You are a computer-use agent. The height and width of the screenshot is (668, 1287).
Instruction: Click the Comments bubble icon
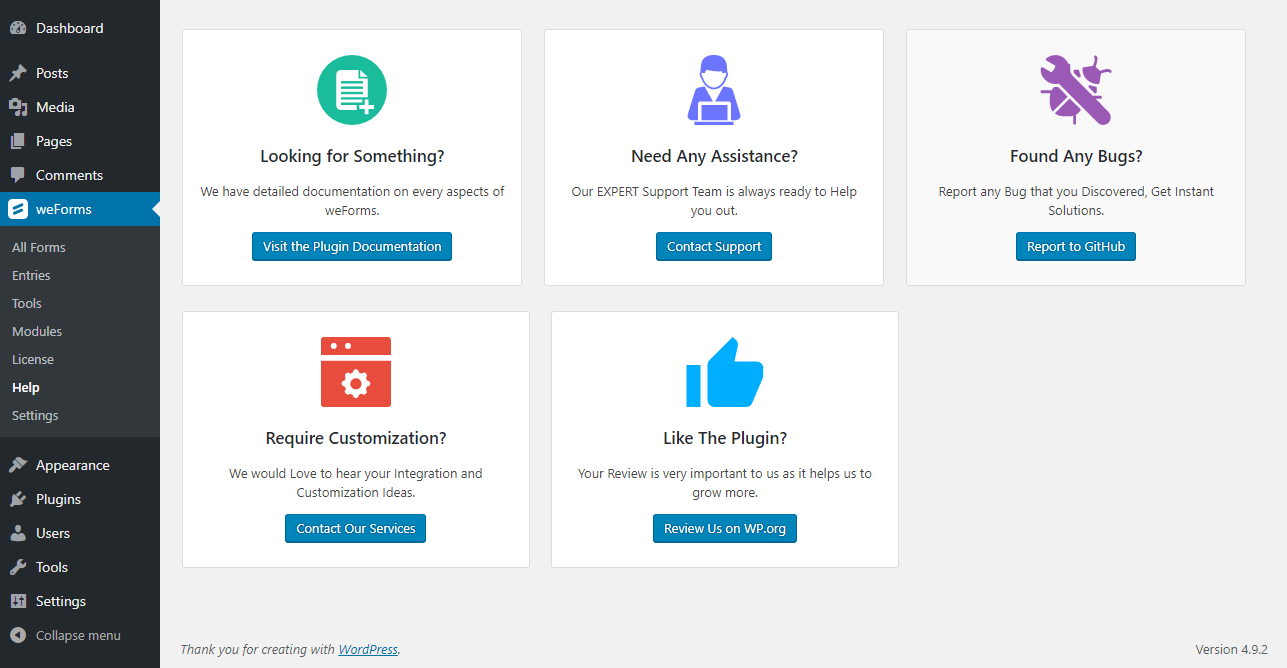click(x=18, y=175)
